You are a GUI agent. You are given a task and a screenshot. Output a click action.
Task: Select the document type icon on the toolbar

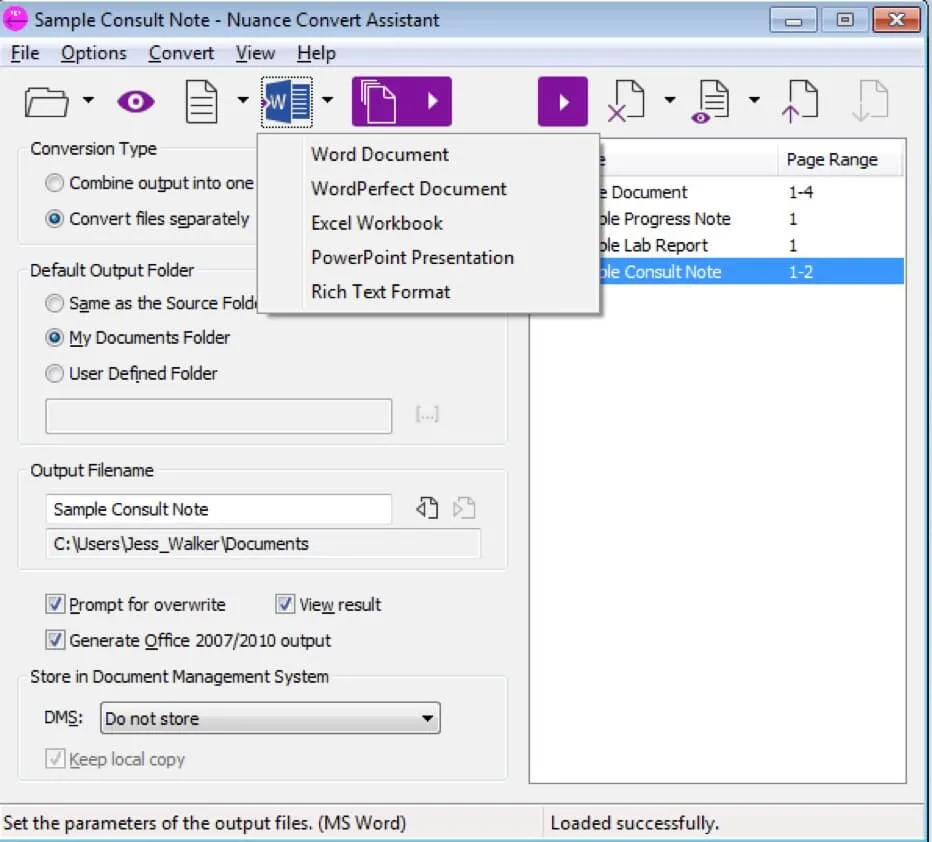tap(203, 100)
